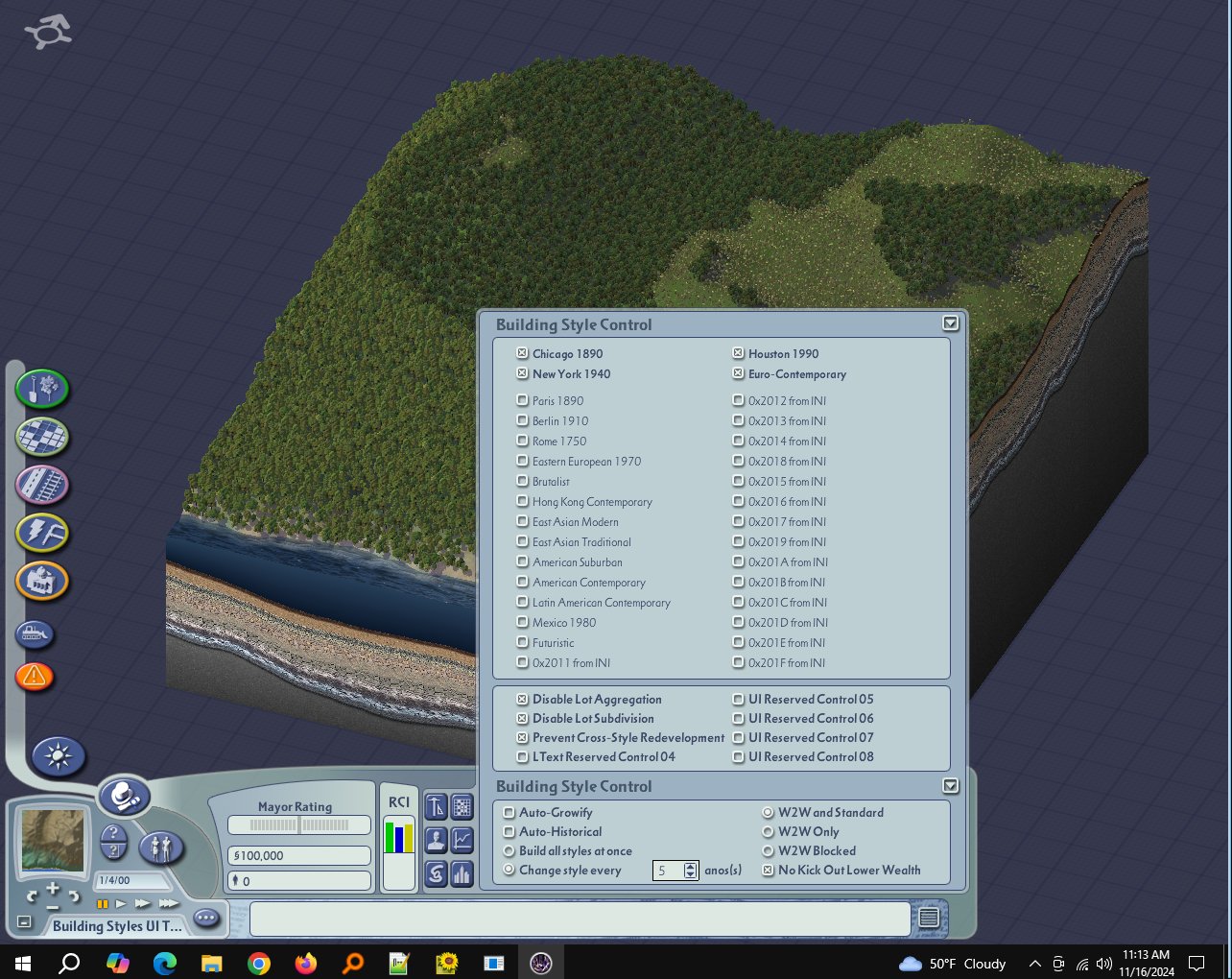Open the drafting triangle icon next to RCI
Image resolution: width=1232 pixels, height=979 pixels.
tap(436, 807)
